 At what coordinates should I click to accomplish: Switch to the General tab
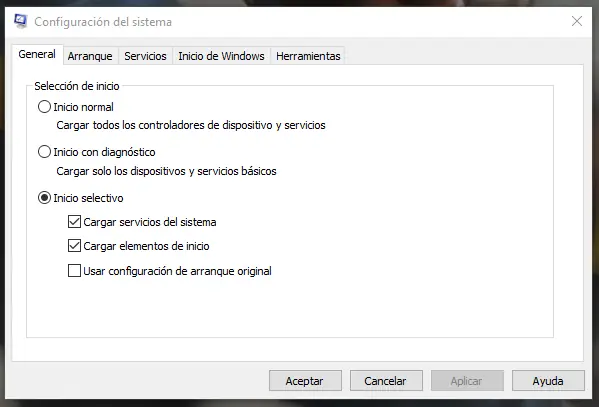pyautogui.click(x=37, y=54)
